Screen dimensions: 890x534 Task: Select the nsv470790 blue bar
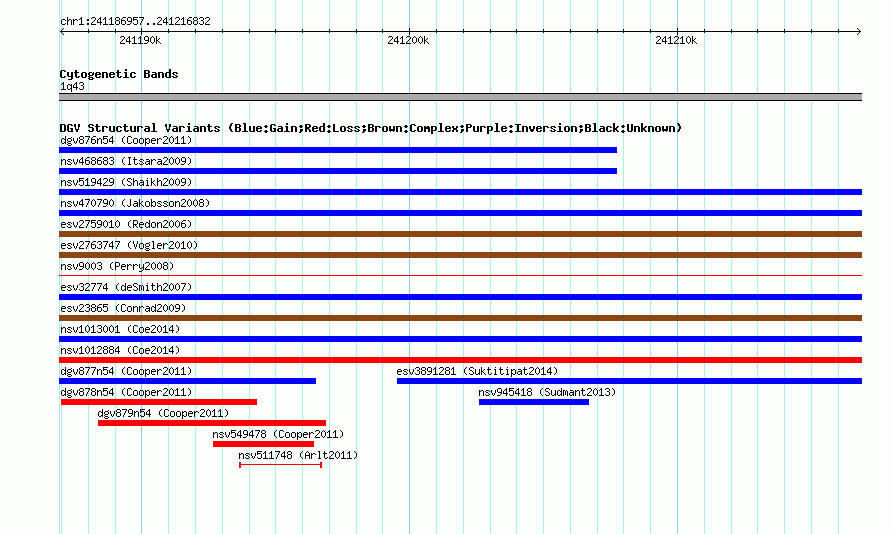click(x=460, y=213)
